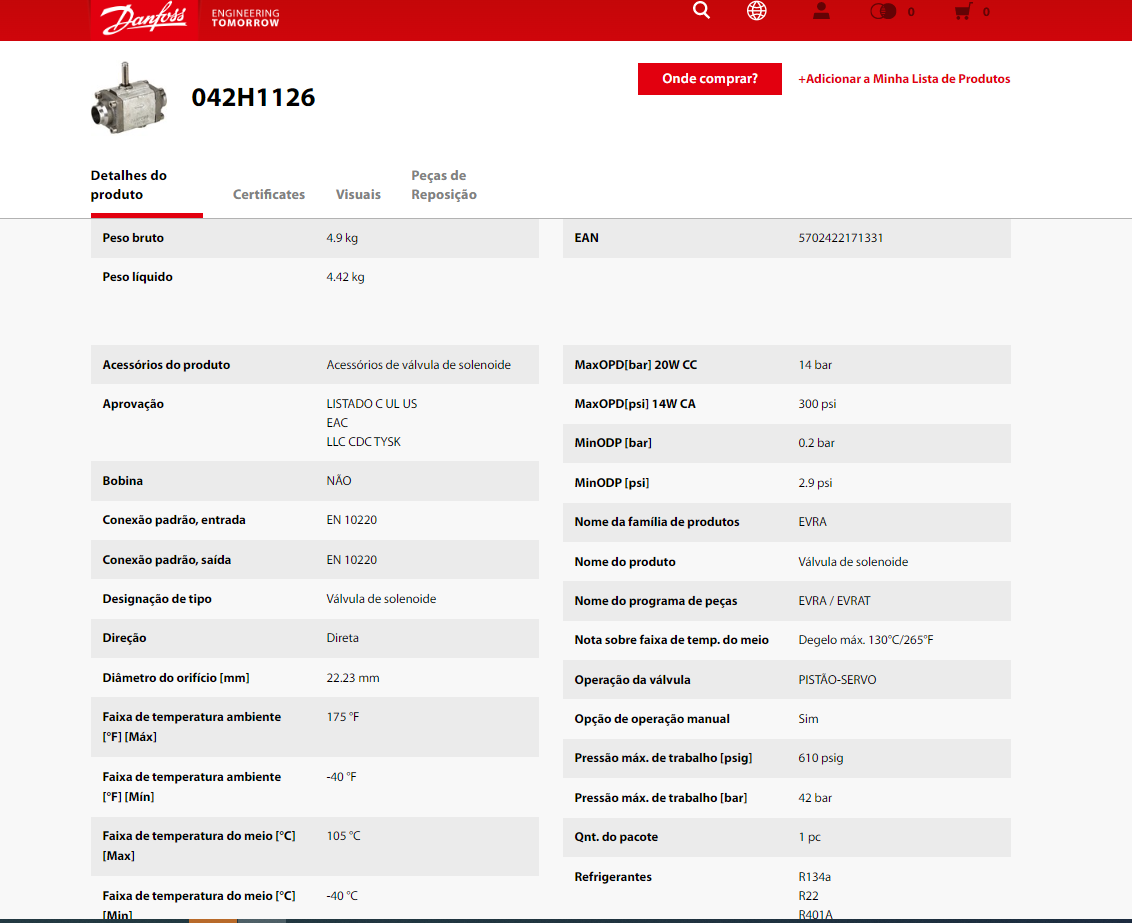Click the LISTADO C UL US approval
This screenshot has height=923, width=1132.
click(x=372, y=404)
